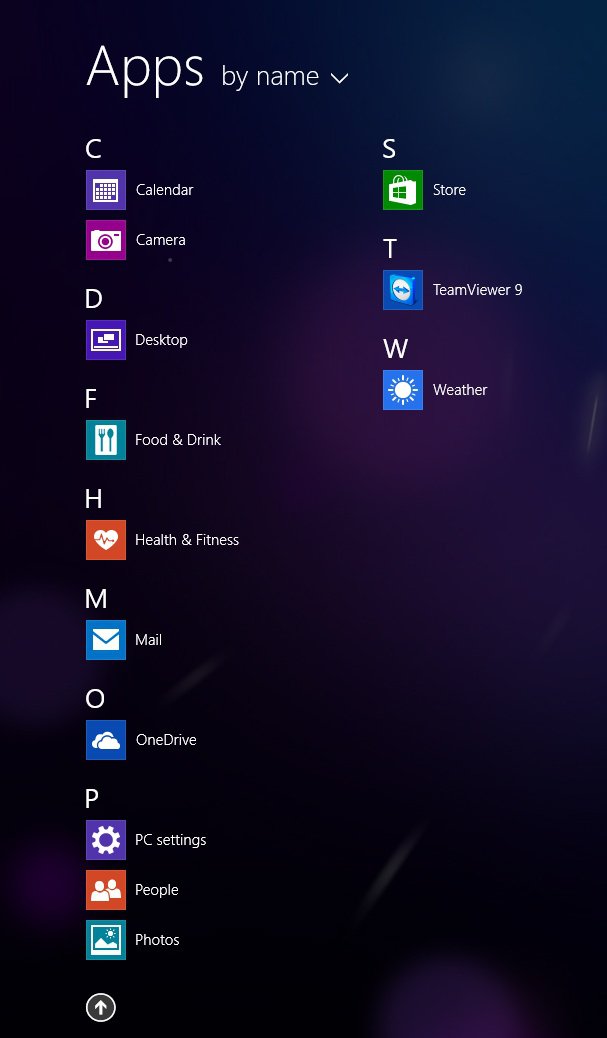The height and width of the screenshot is (1038, 607).
Task: Launch the Health & Fitness heart icon
Action: 106,540
